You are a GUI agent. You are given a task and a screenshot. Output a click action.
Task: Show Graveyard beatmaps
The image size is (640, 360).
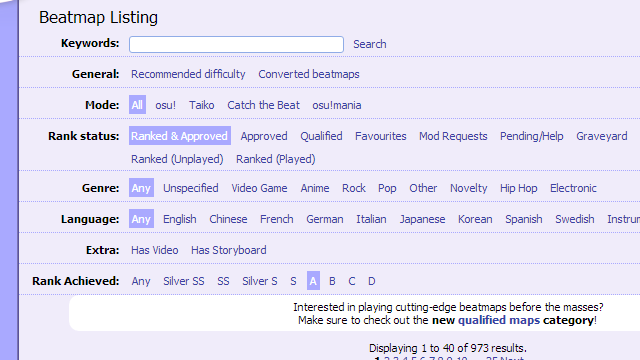pos(602,136)
